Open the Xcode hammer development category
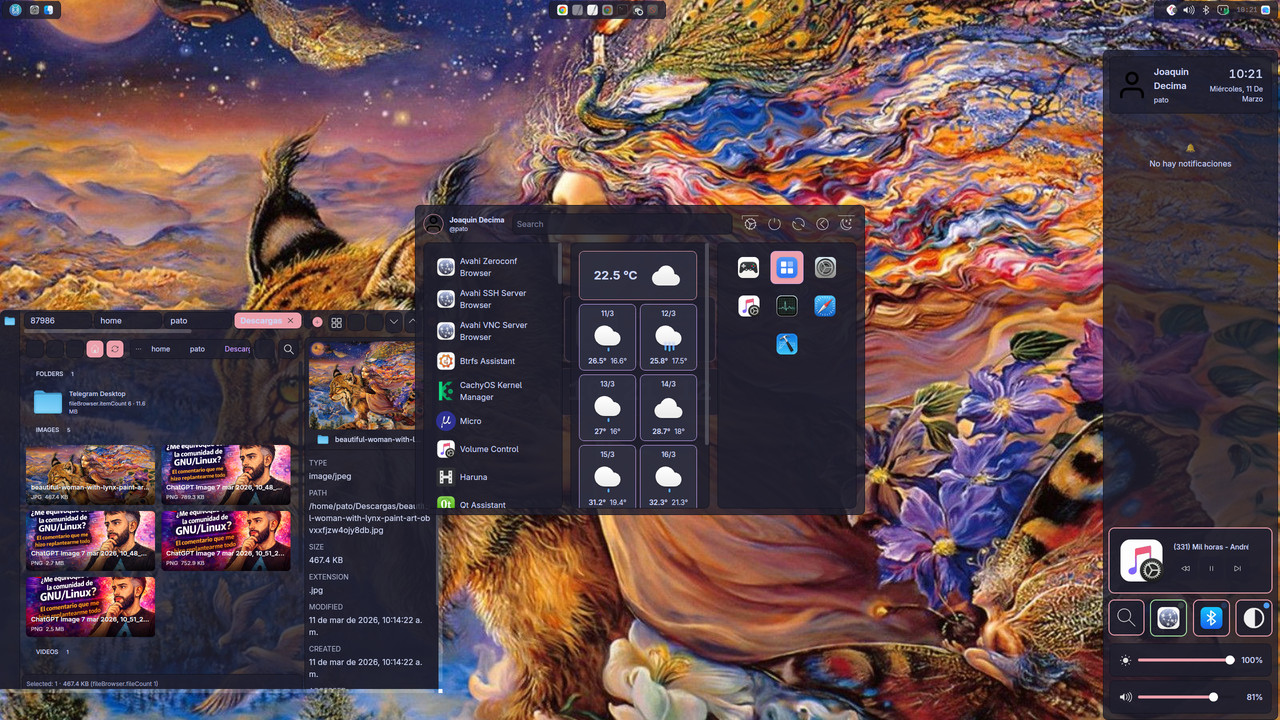This screenshot has height=720, width=1280. point(787,344)
